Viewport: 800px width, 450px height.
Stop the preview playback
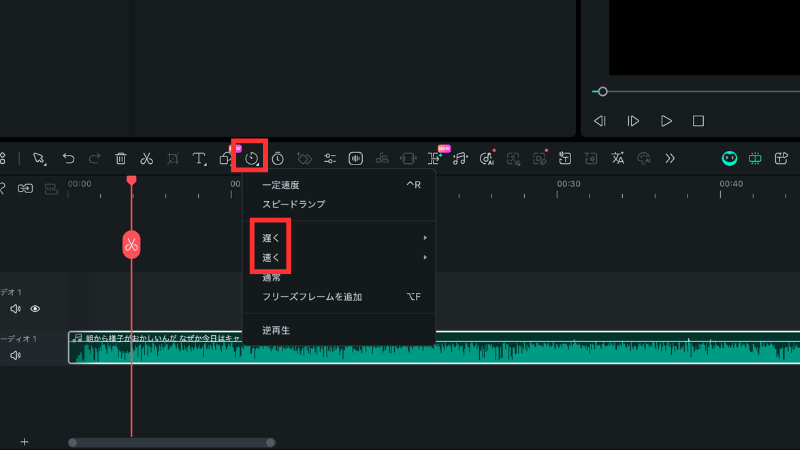point(698,121)
